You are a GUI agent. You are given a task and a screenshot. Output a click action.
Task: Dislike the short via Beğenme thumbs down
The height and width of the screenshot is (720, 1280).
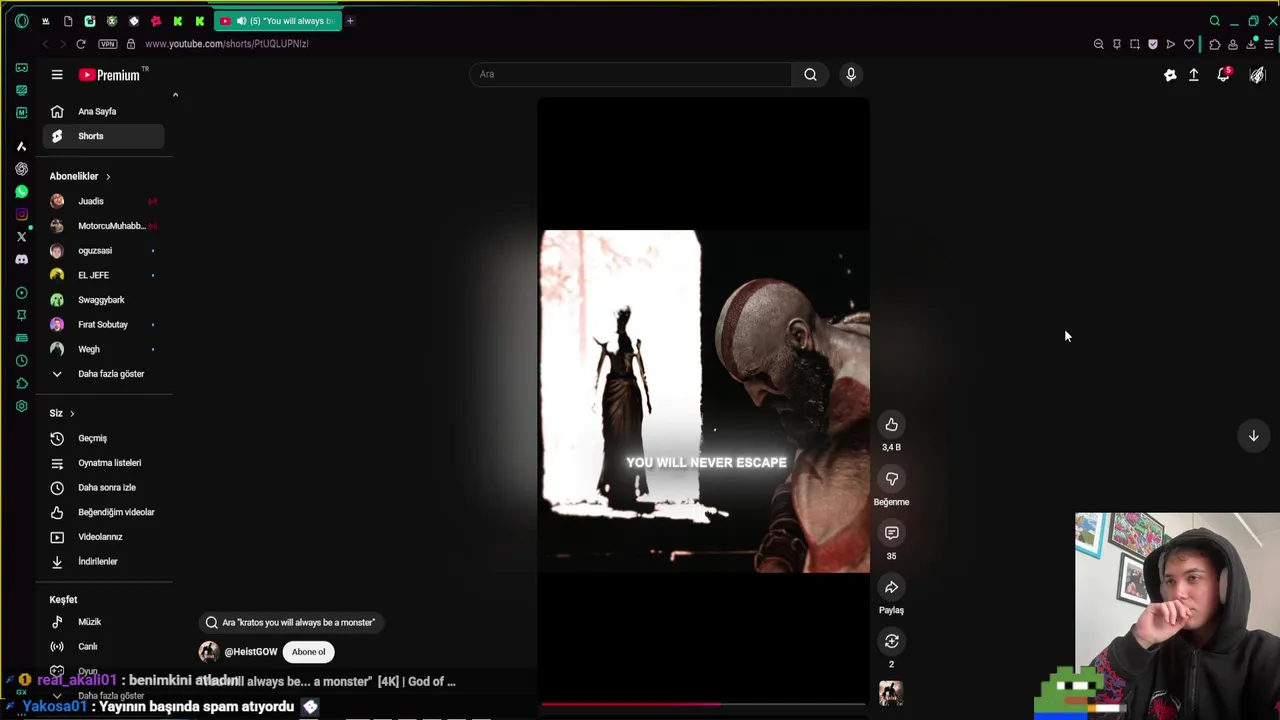point(891,479)
